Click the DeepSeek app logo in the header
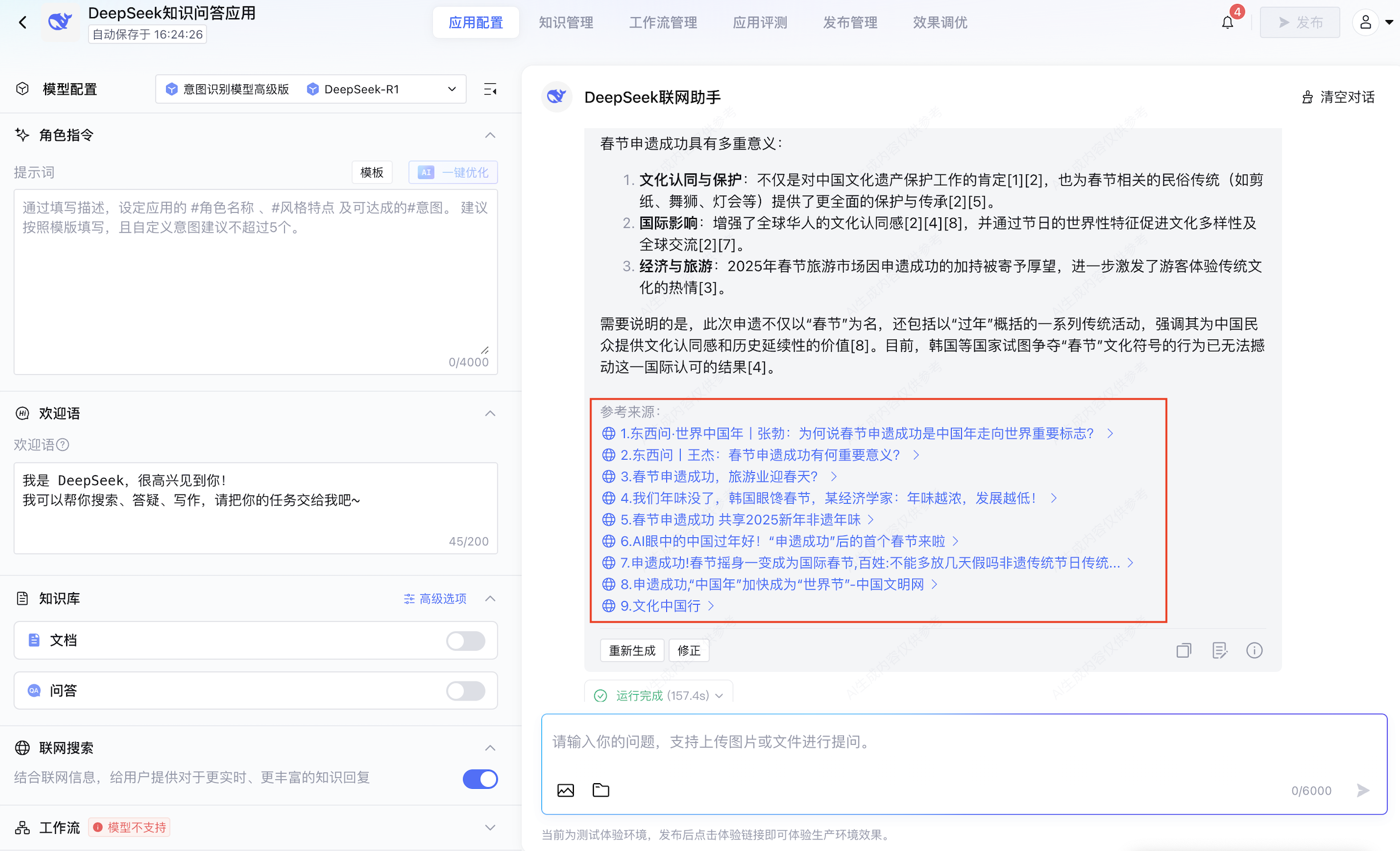The image size is (1400, 851). (x=60, y=22)
